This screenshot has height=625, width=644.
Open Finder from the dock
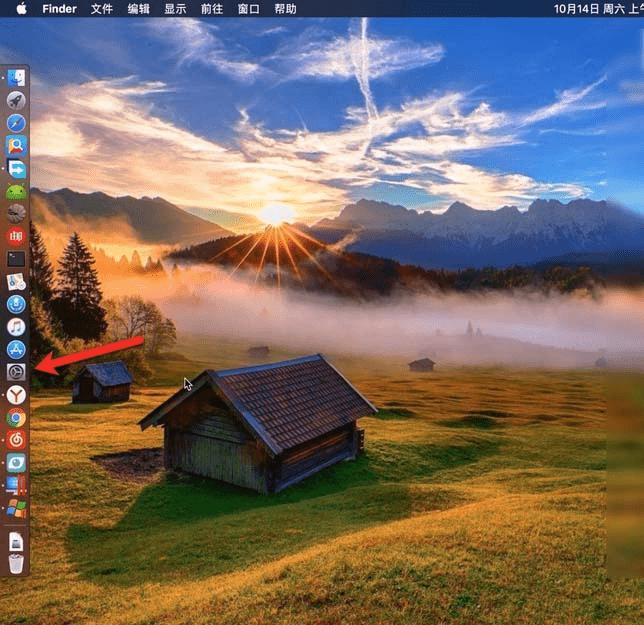(x=16, y=78)
